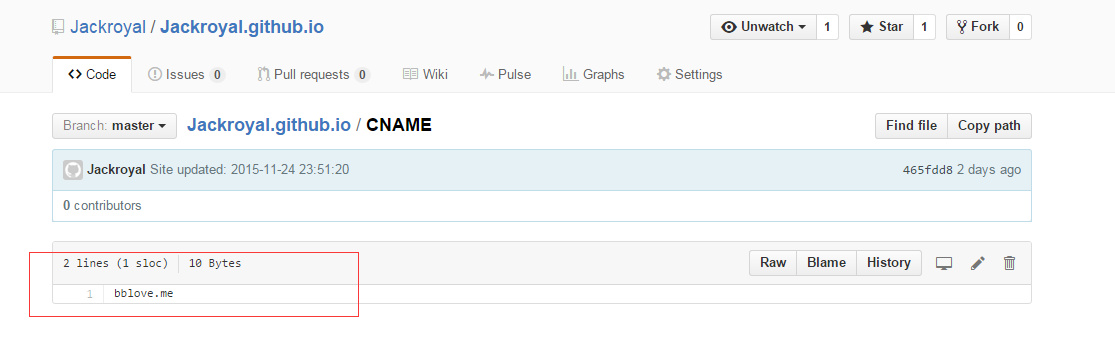This screenshot has height=364, width=1115.
Task: Edit the file with the pencil icon
Action: tap(978, 264)
